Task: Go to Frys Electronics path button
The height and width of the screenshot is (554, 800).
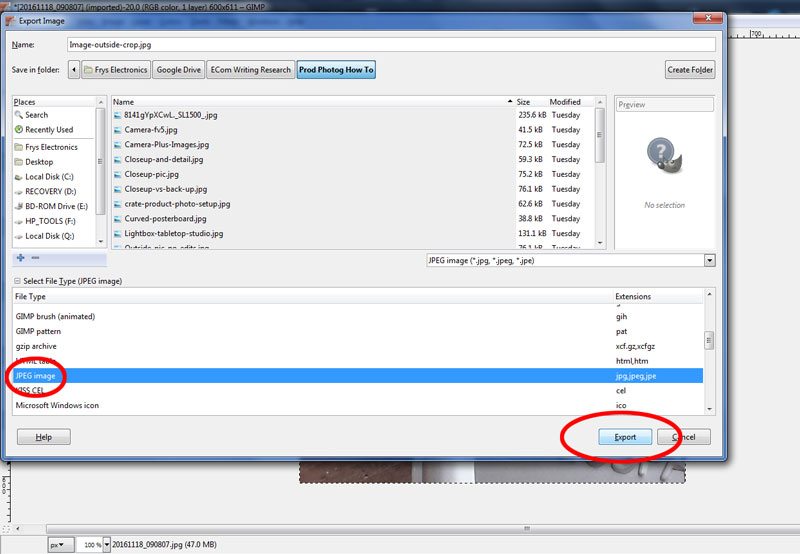Action: pos(116,70)
